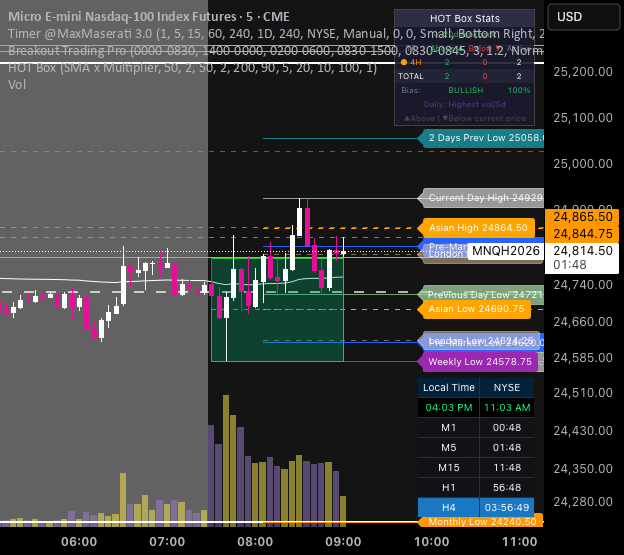Click the orange 24,865.50 price label

coord(583,217)
